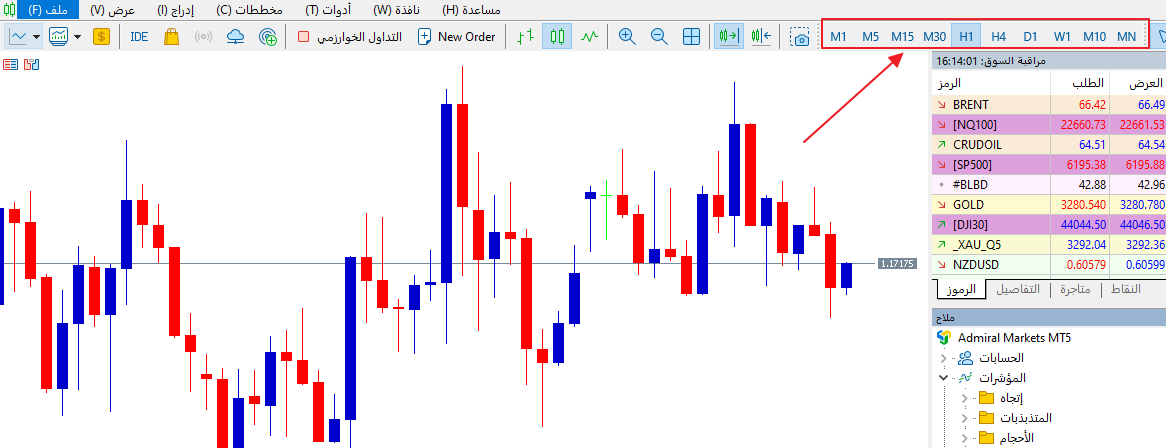Screen dimensions: 1166x448
Task: Expand the الحسابات accounts node
Action: pos(944,358)
